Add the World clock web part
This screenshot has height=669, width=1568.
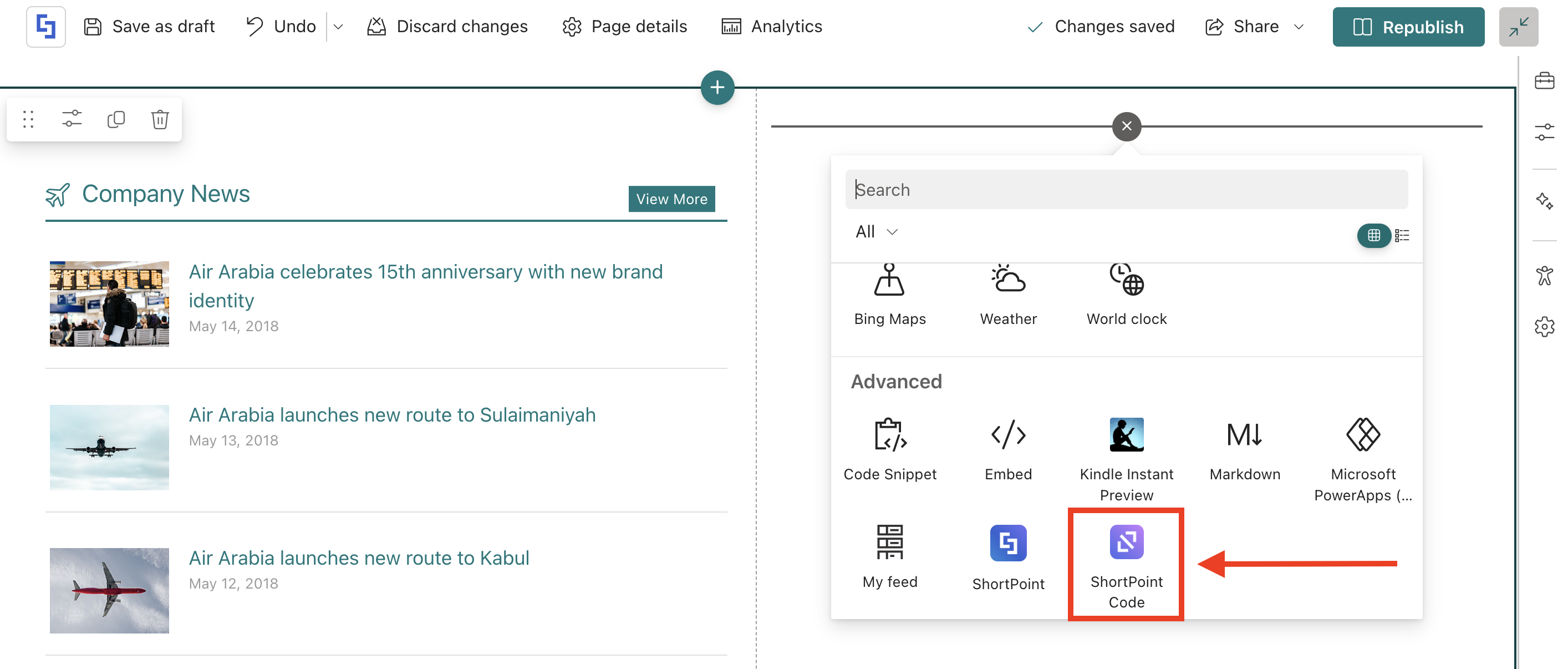pos(1126,295)
